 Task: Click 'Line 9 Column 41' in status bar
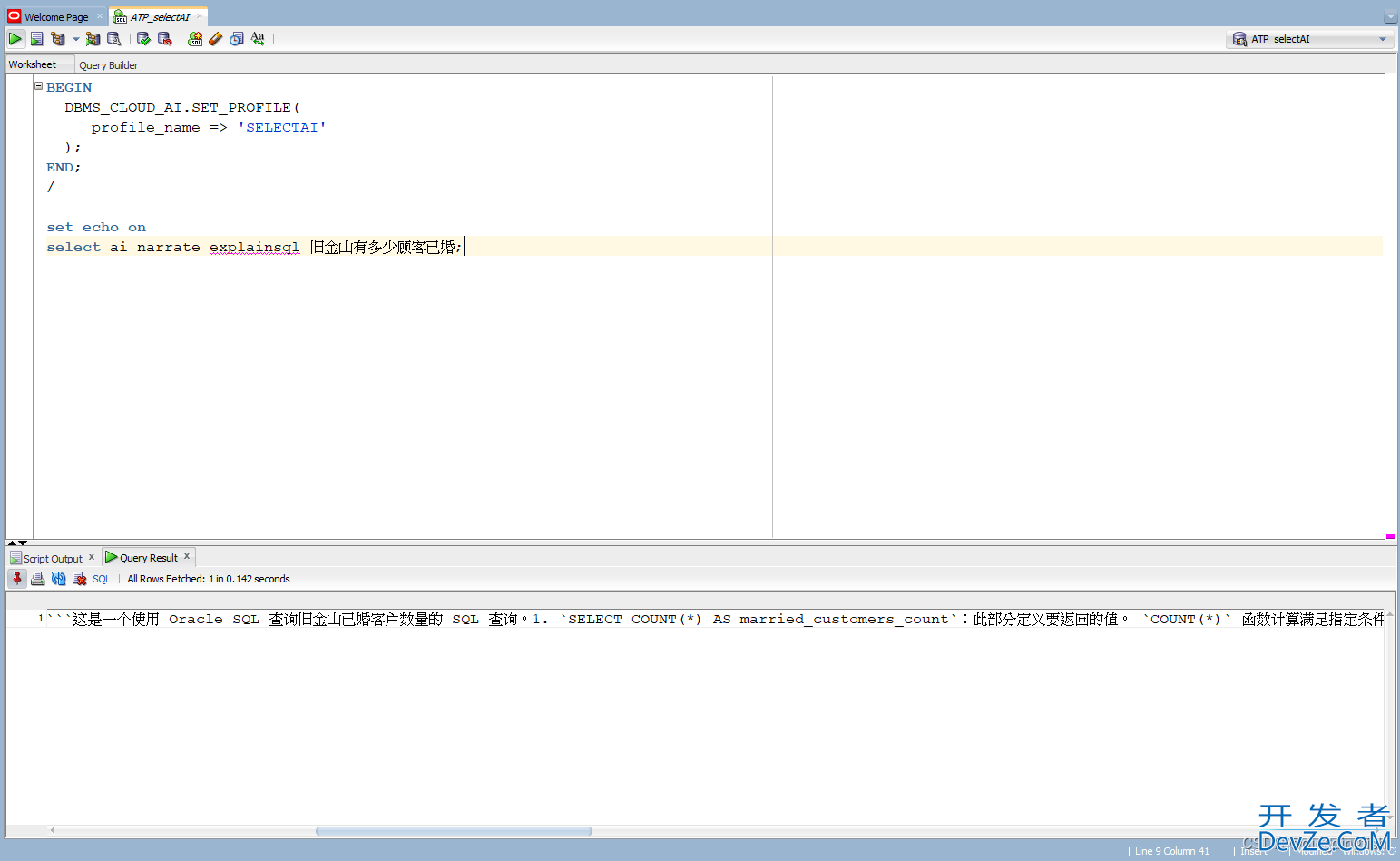click(1172, 851)
